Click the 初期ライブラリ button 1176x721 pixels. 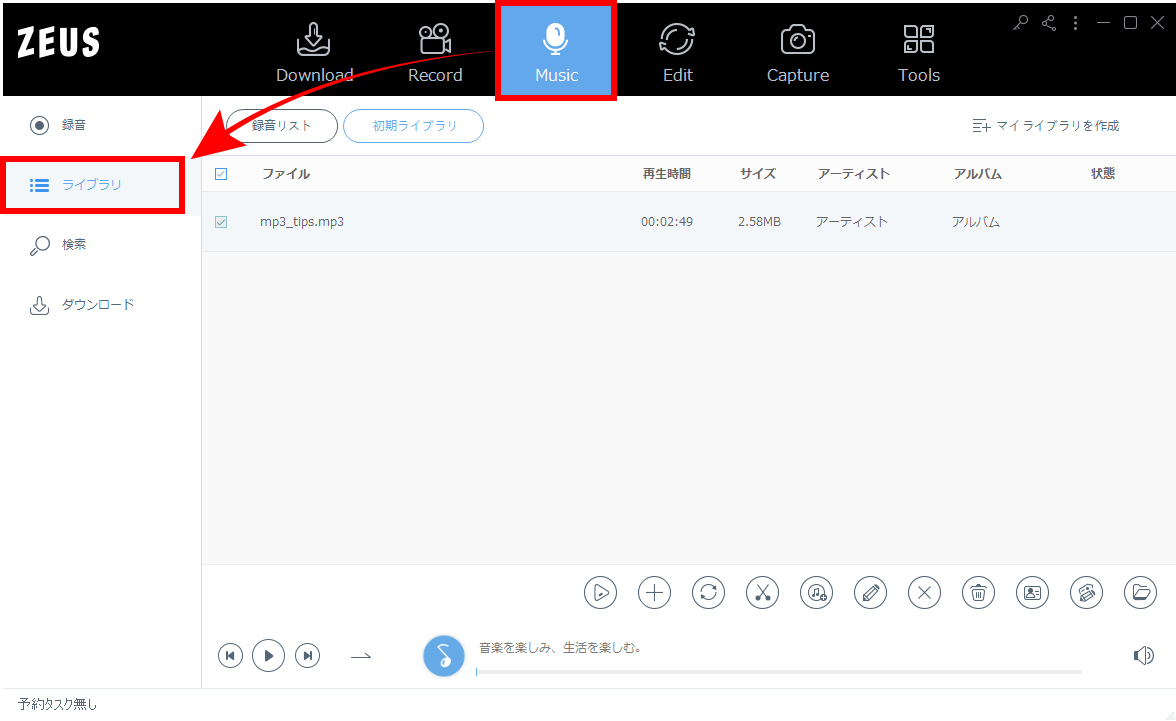(413, 126)
